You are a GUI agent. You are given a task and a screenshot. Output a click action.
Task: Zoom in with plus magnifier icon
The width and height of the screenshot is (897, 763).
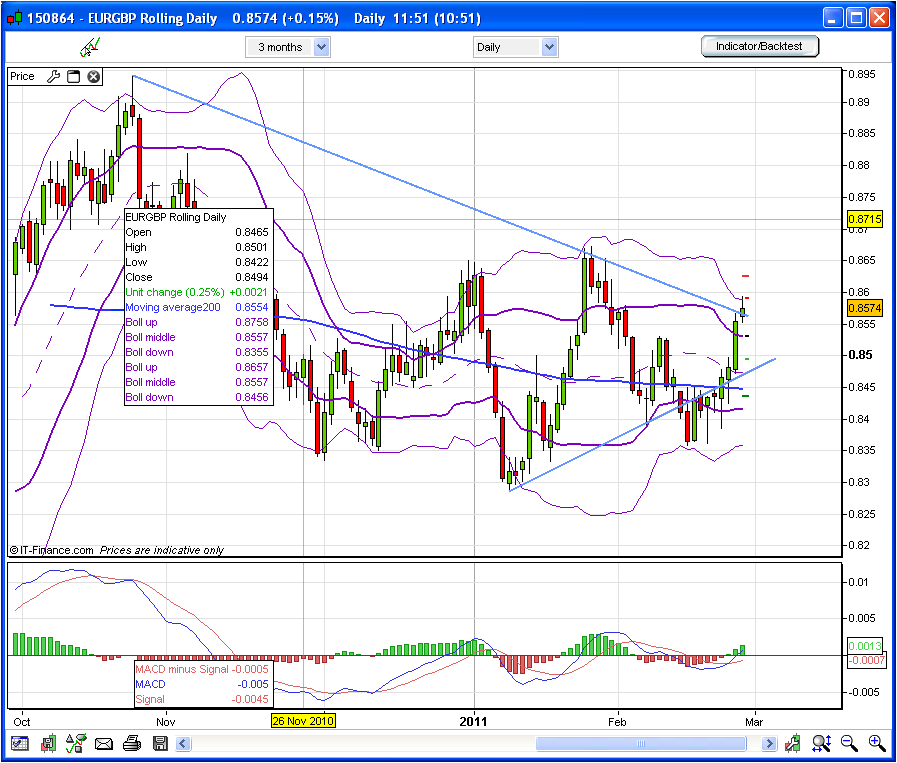coord(877,744)
